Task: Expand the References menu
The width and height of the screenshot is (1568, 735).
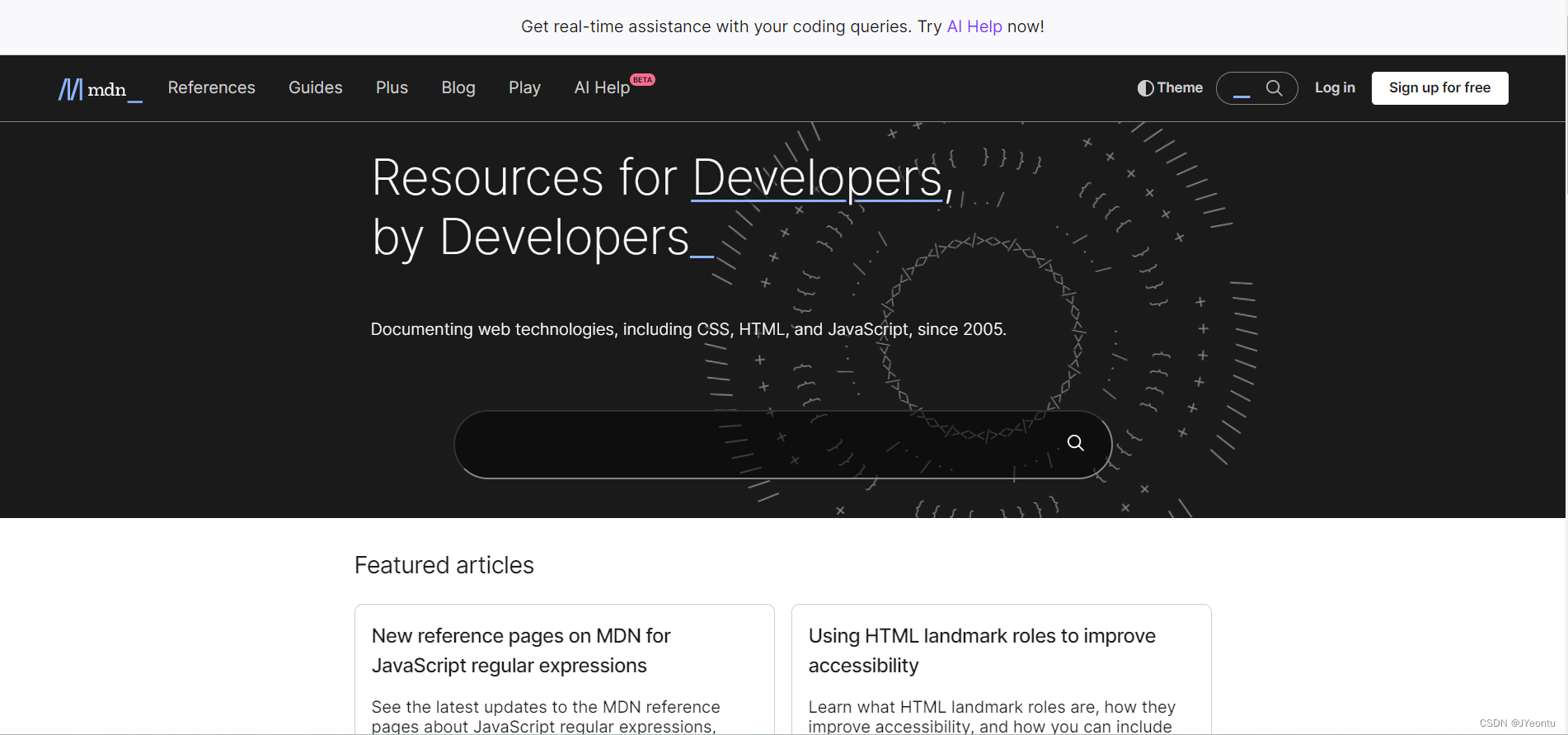Action: point(211,88)
